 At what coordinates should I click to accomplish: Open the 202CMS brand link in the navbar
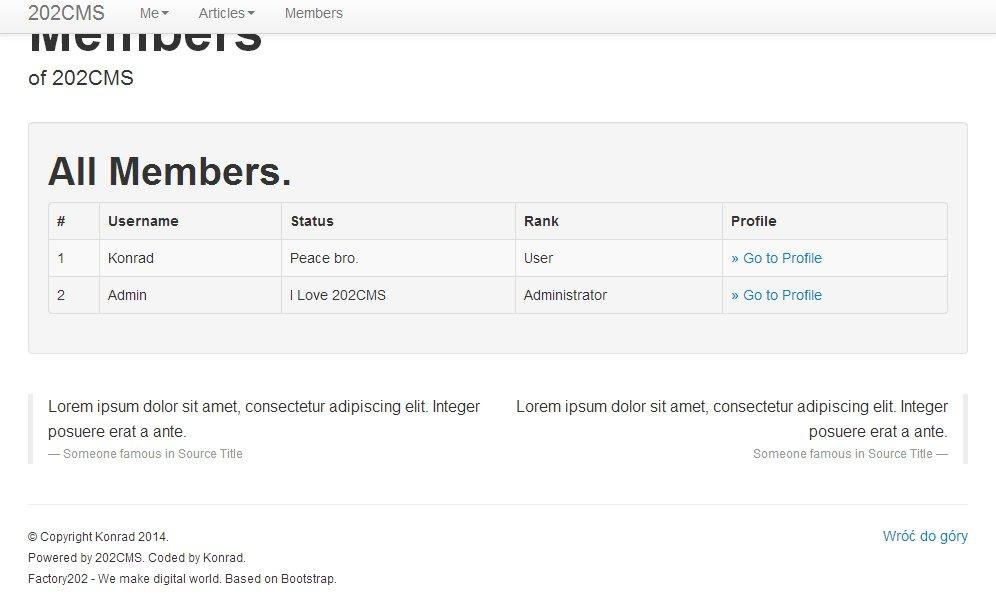67,13
